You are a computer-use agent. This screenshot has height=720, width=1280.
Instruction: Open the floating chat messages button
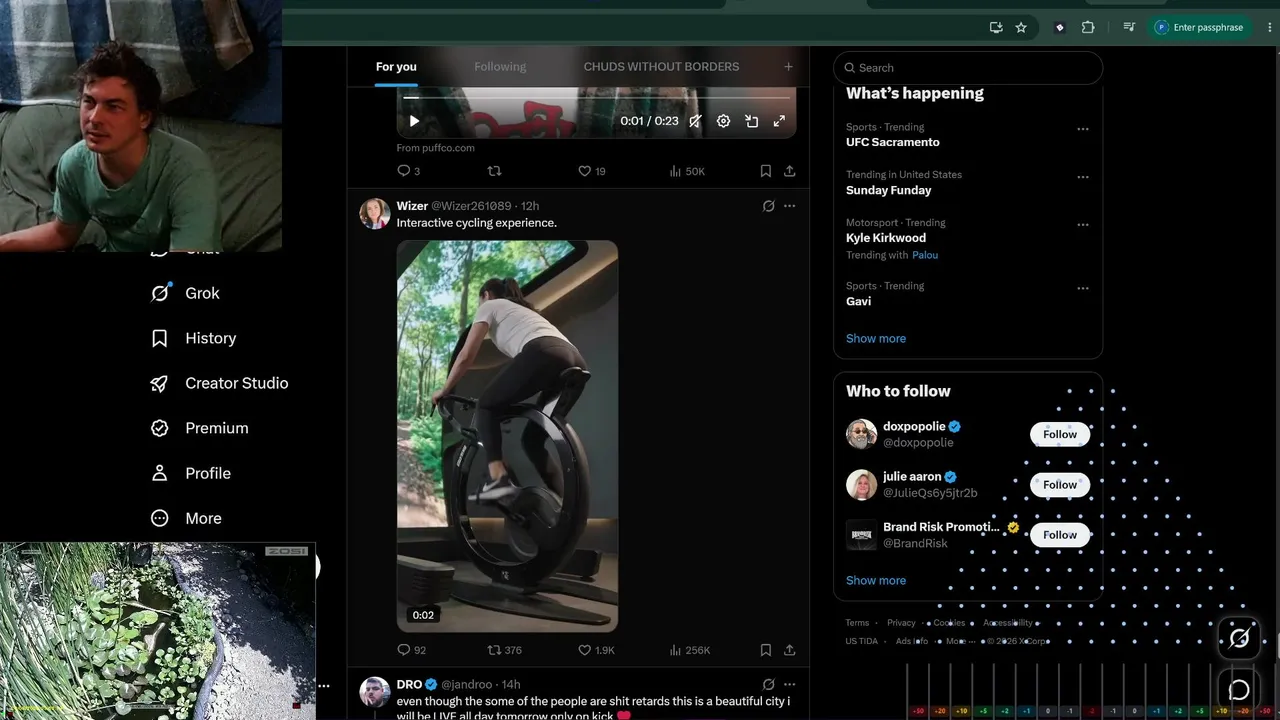click(x=1239, y=690)
